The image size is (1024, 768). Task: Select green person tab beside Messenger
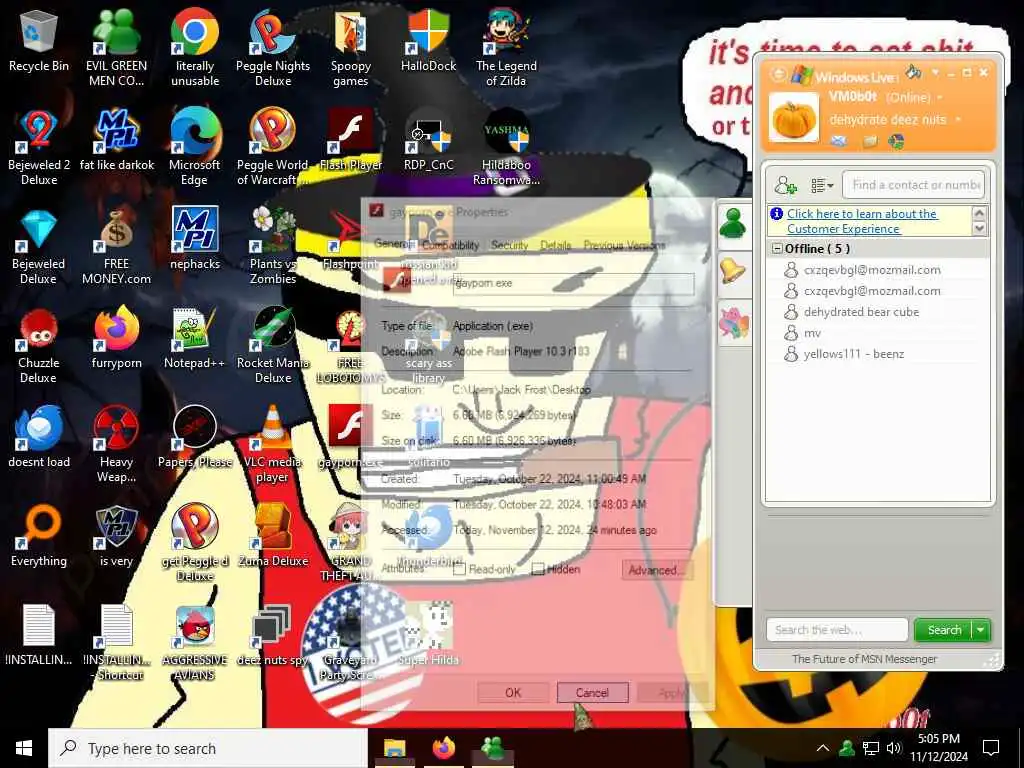[x=733, y=225]
